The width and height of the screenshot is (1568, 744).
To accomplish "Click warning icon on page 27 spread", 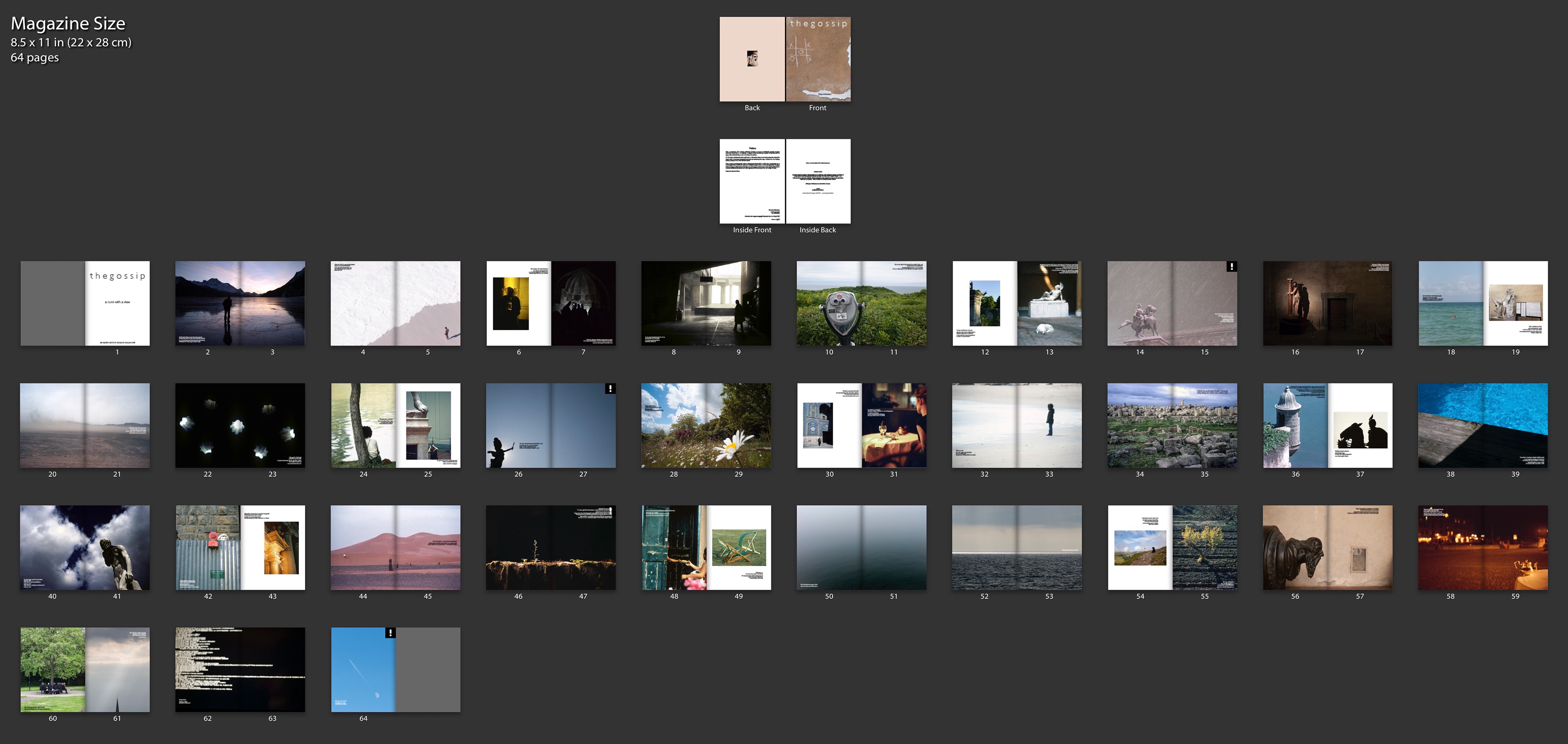I will [x=610, y=389].
